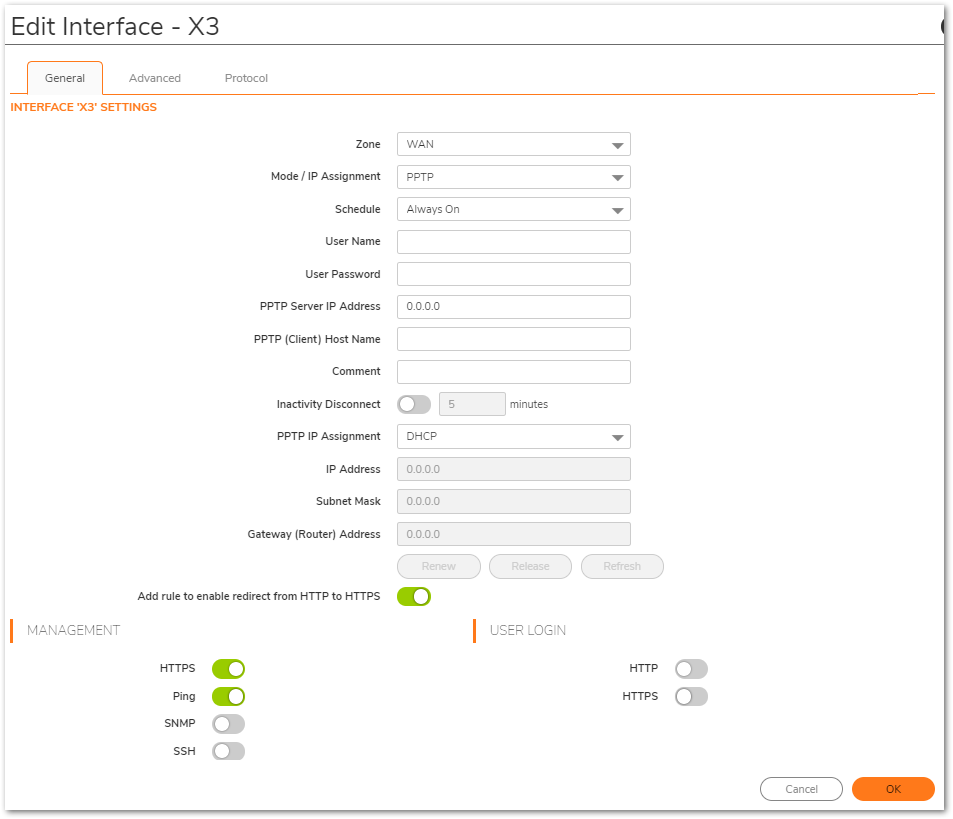Screen dimensions: 953x819
Task: Enable SNMP management toggle
Action: (228, 724)
